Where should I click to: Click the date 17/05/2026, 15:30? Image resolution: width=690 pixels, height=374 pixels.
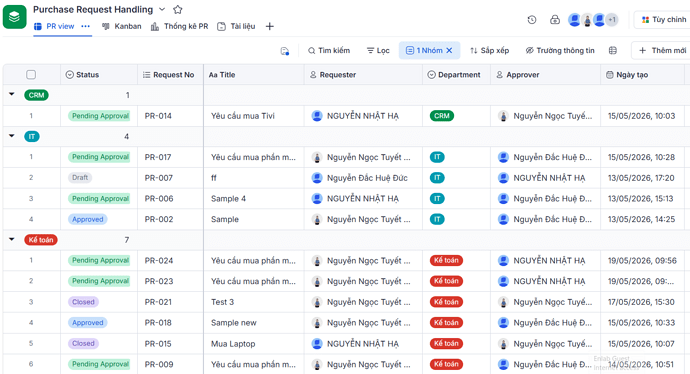coord(641,302)
